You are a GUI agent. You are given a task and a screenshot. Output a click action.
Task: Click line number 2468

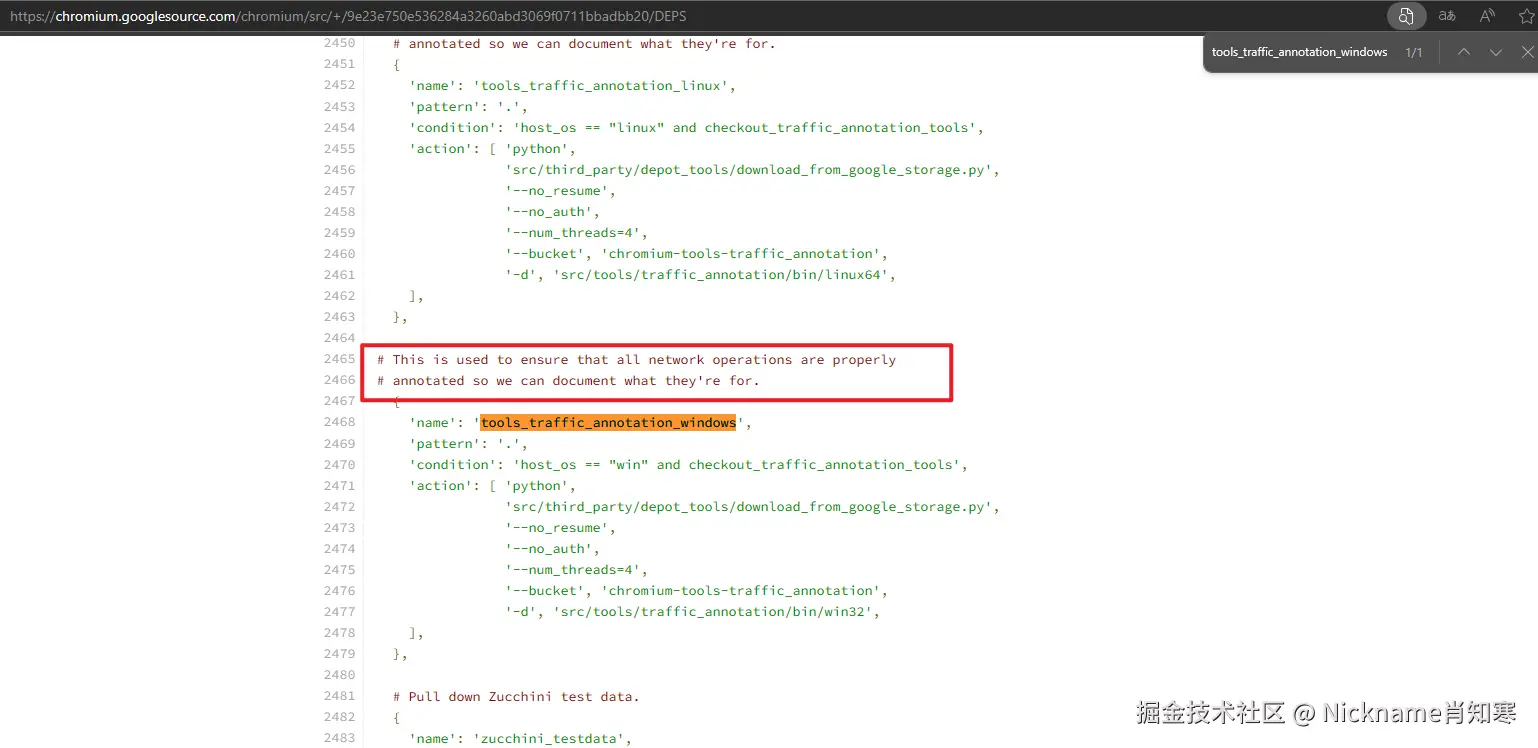[x=339, y=422]
